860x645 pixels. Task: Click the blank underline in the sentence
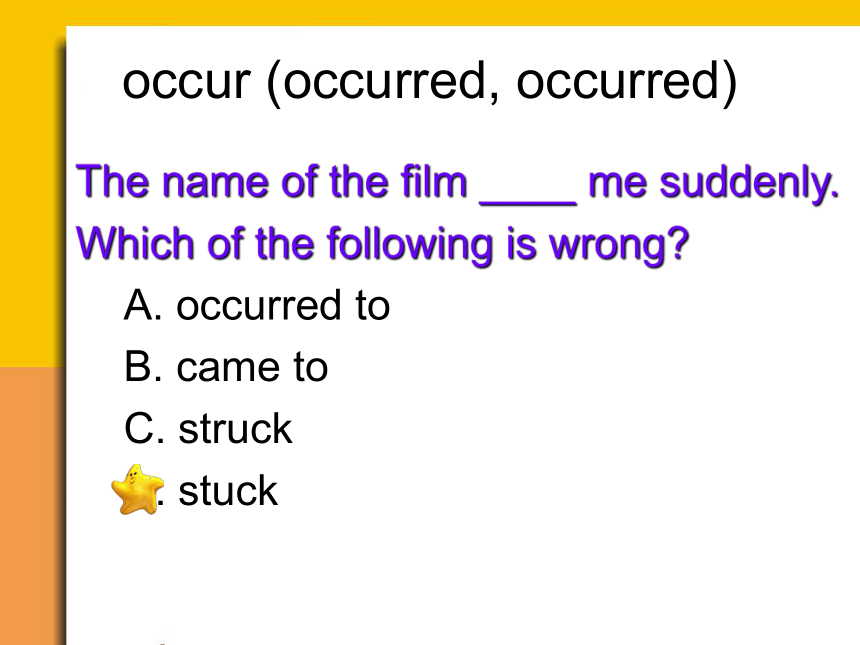click(528, 202)
